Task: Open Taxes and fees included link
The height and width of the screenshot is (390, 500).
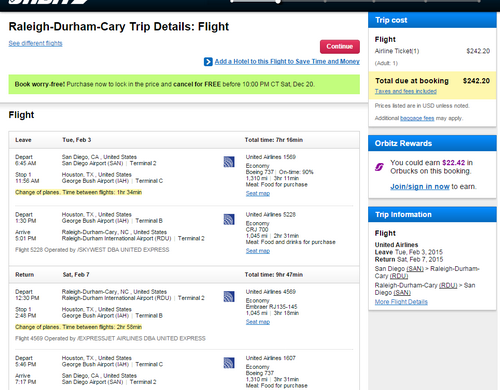Action: coord(406,91)
